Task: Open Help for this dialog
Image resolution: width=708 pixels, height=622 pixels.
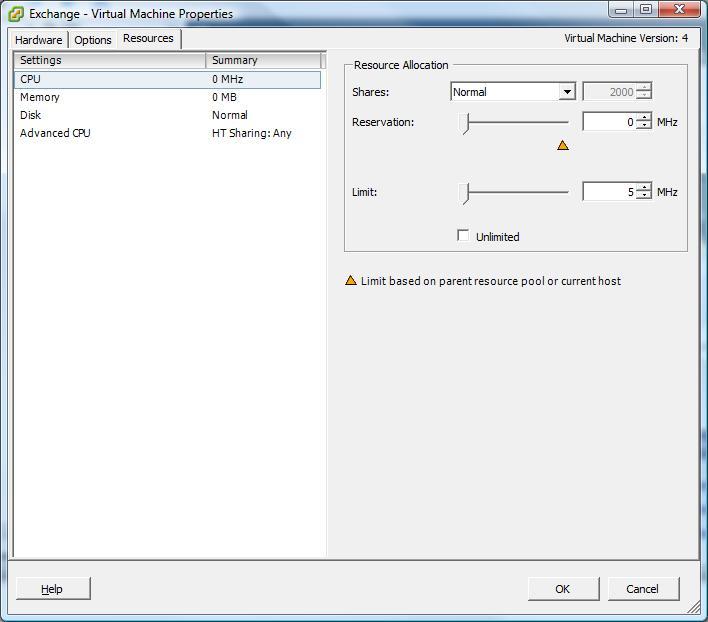Action: 52,589
